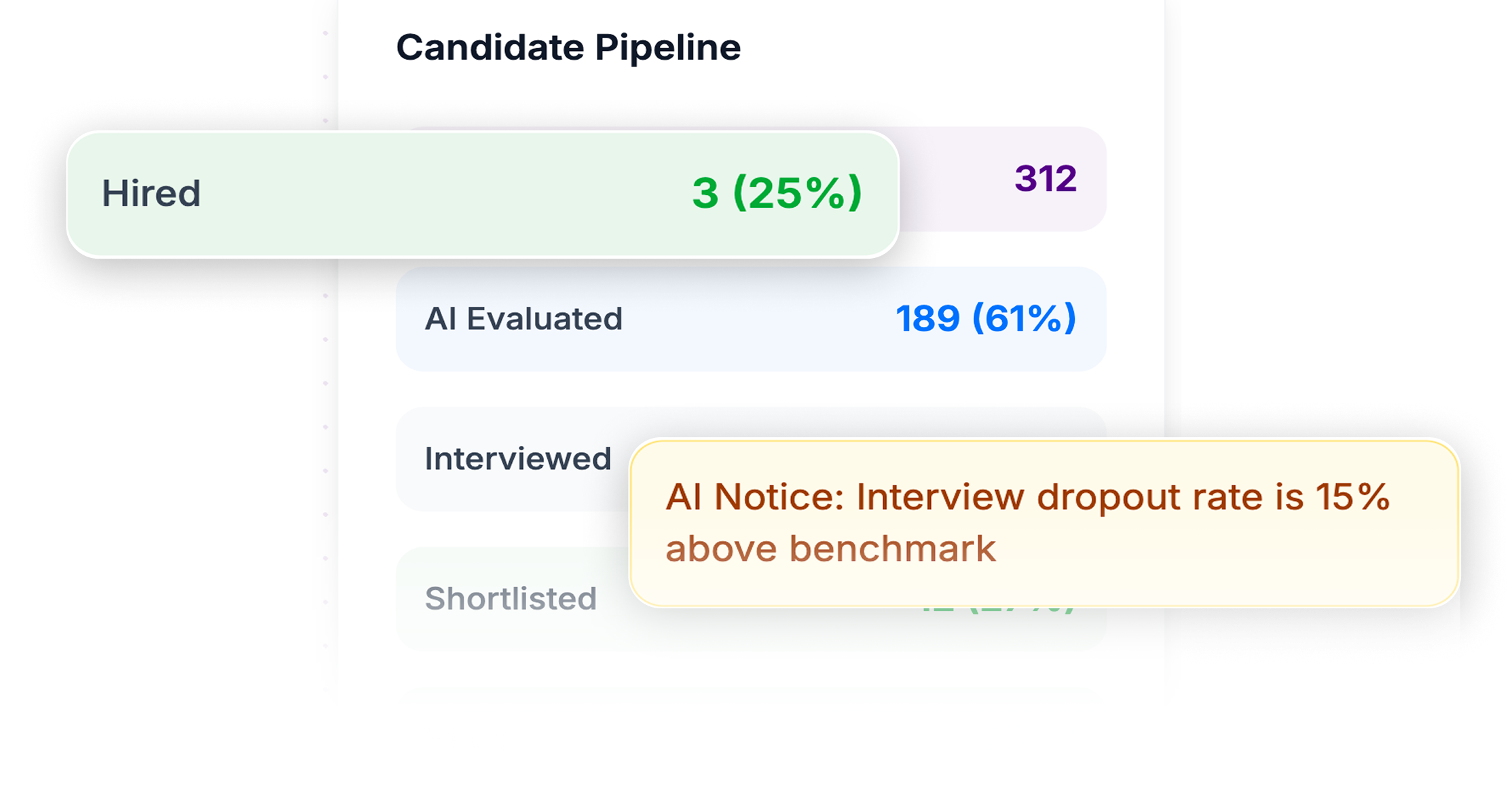
Task: Open the Shortlisted stage label
Action: click(511, 598)
